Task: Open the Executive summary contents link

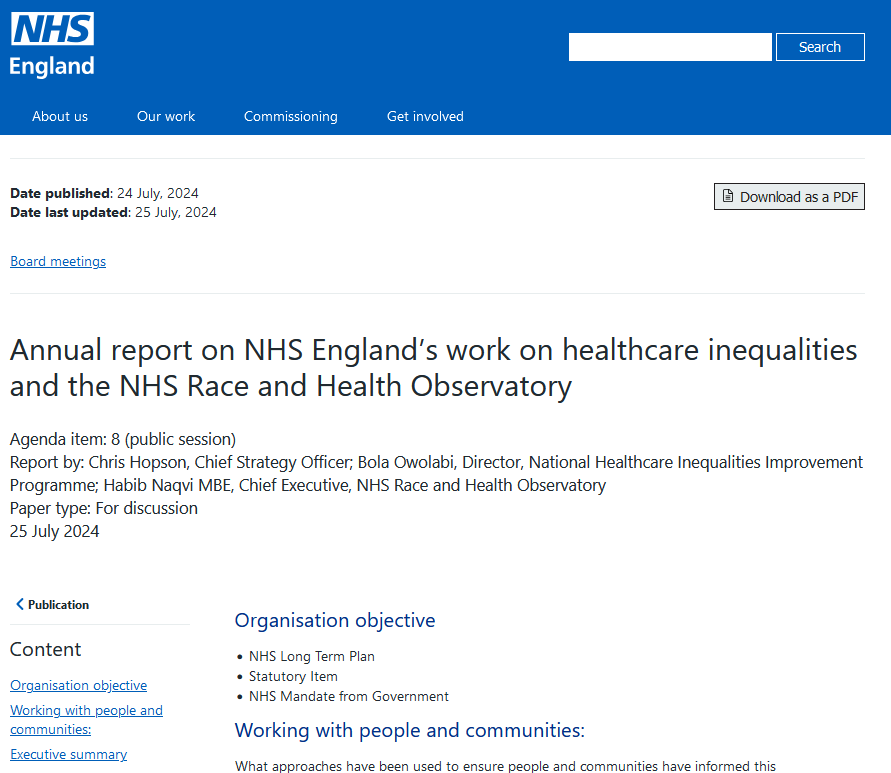Action: (x=69, y=754)
